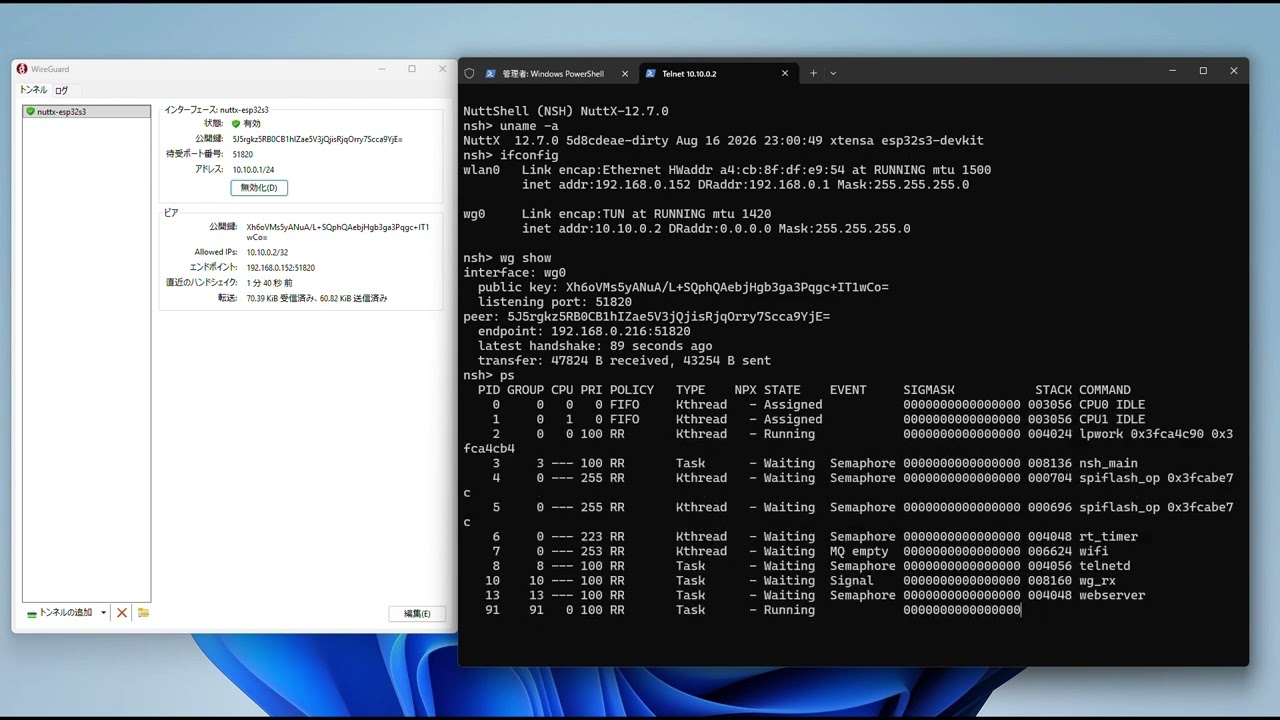Click the wlan0 interface line in terminal
Screen dimensions: 1280x720
[x=727, y=170]
